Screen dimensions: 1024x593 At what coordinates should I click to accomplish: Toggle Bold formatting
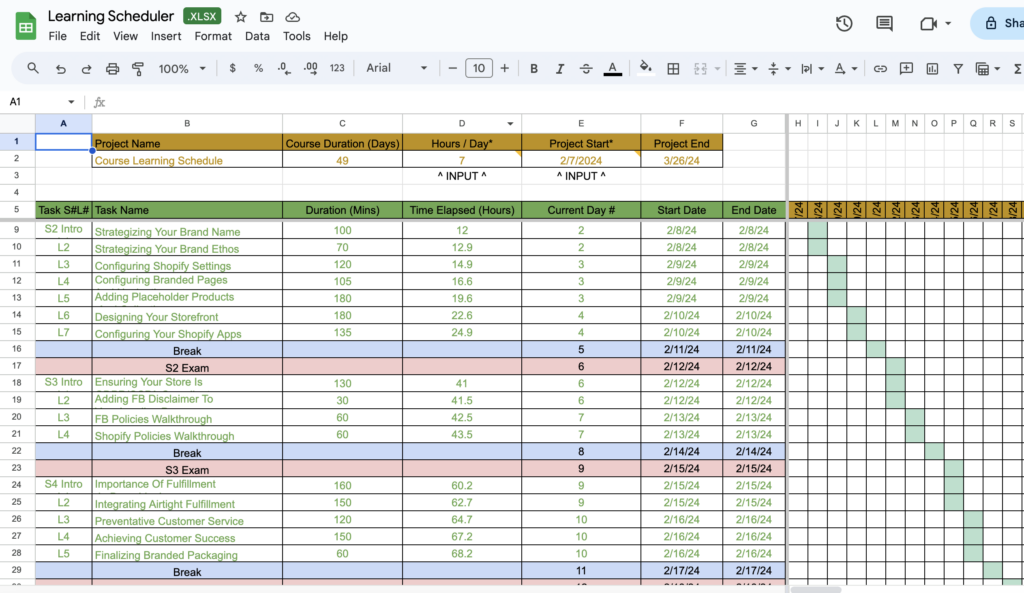[534, 68]
